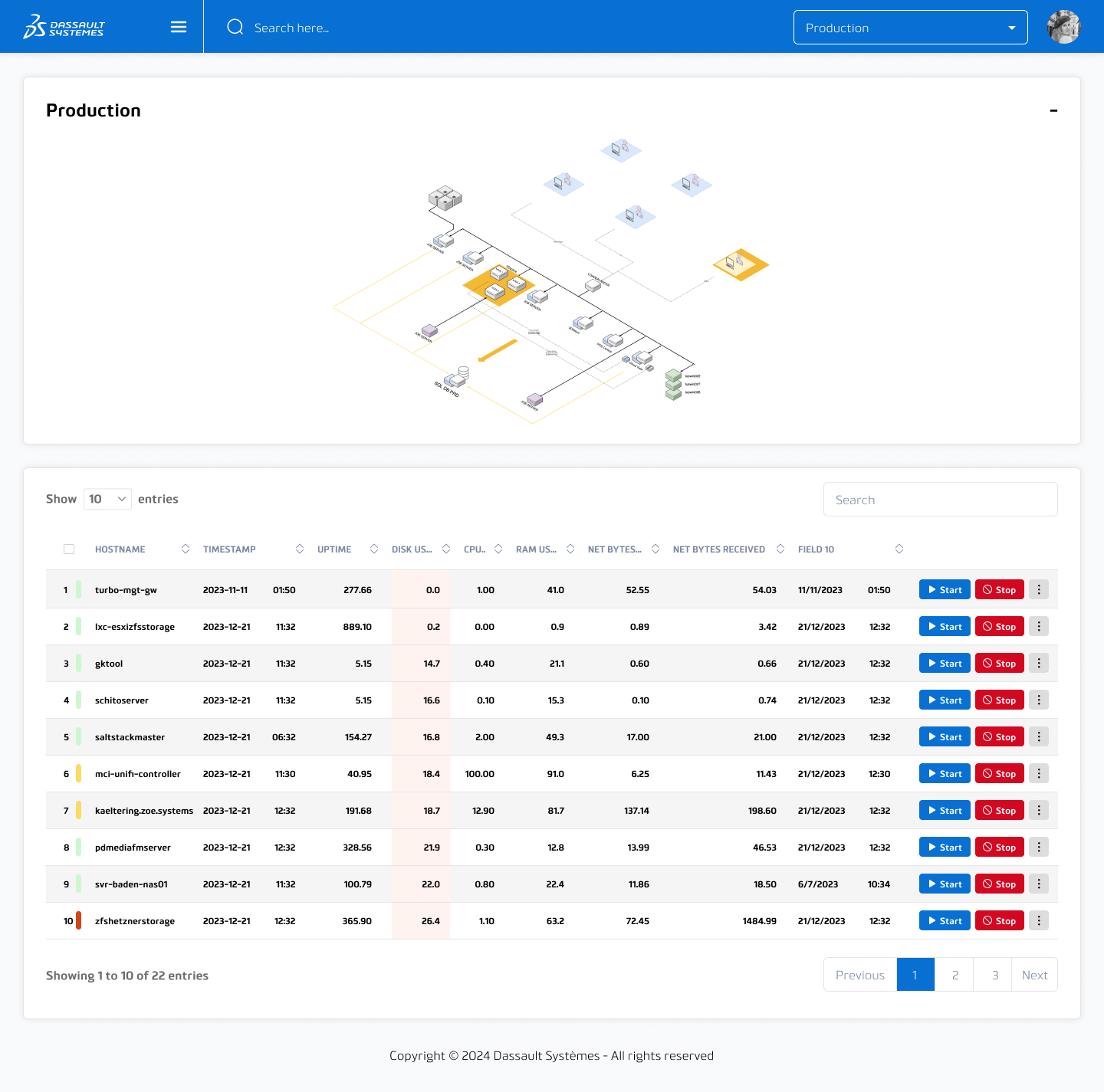This screenshot has height=1092, width=1104.
Task: Click the three-dot menu for zfshetznerstorage
Action: coord(1039,920)
